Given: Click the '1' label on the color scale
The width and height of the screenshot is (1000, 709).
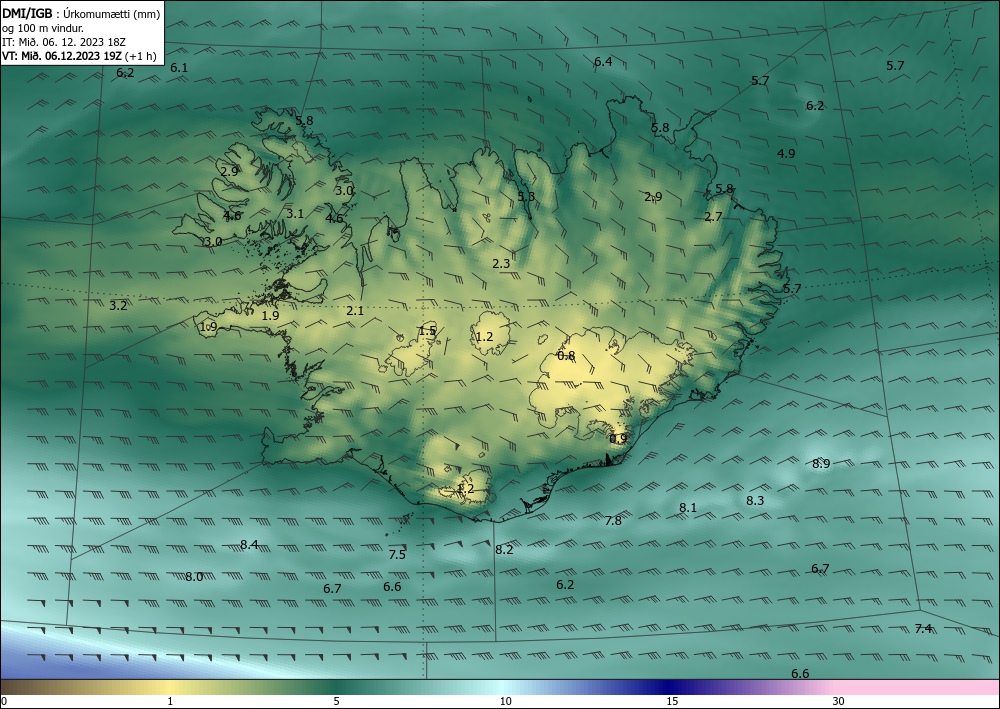Looking at the screenshot, I should [x=170, y=702].
